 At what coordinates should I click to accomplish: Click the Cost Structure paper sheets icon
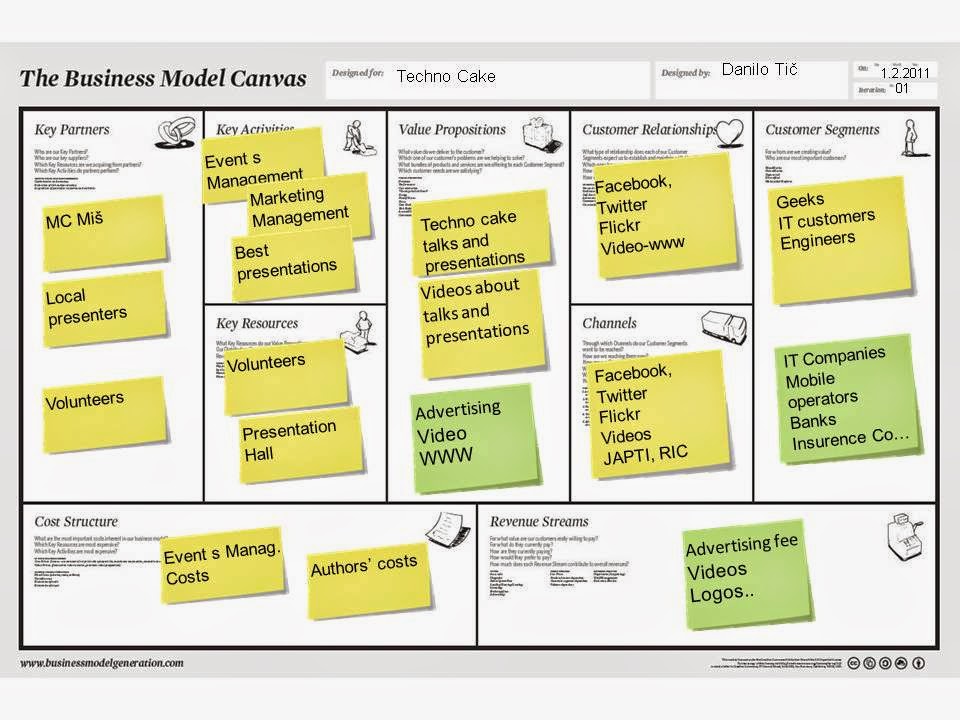[448, 529]
